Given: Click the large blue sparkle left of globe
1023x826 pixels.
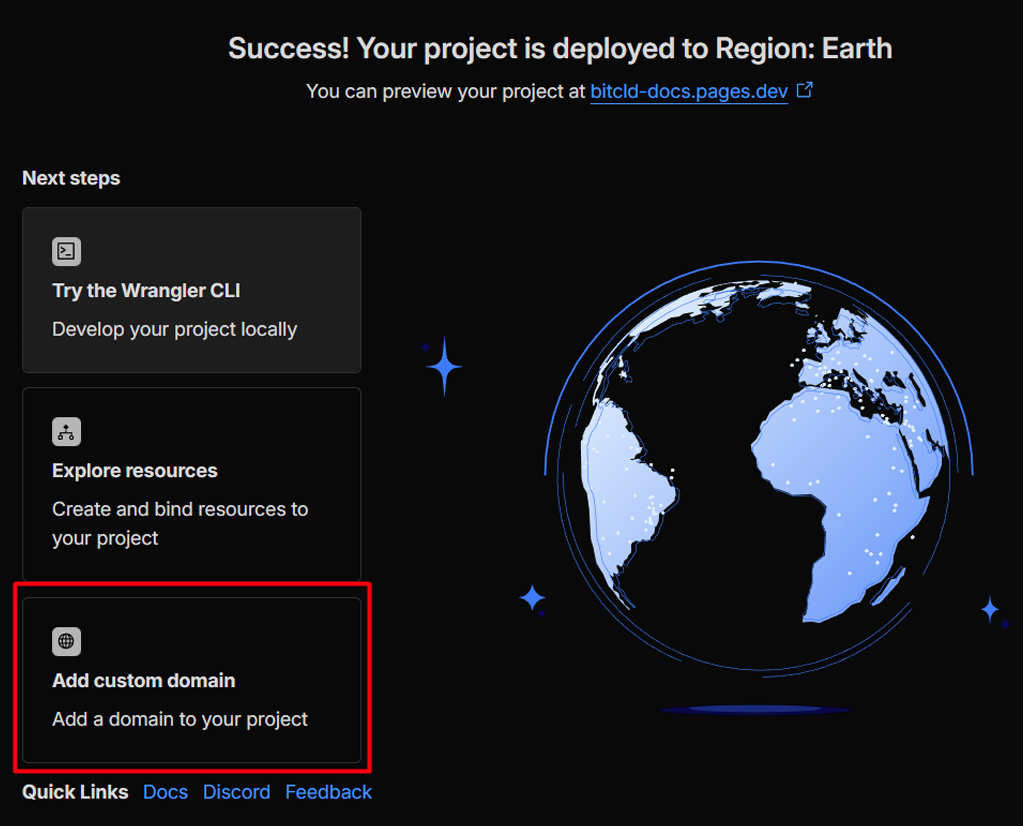Looking at the screenshot, I should [x=444, y=367].
